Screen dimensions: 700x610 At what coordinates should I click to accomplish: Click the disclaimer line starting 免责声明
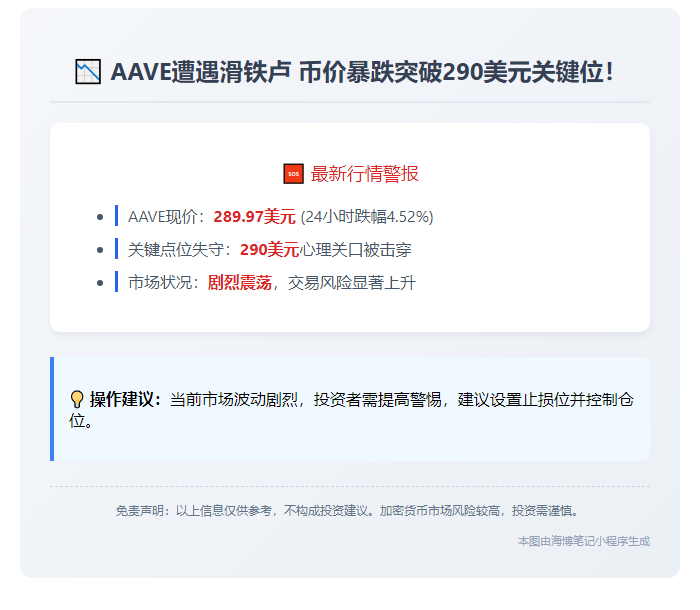(348, 510)
